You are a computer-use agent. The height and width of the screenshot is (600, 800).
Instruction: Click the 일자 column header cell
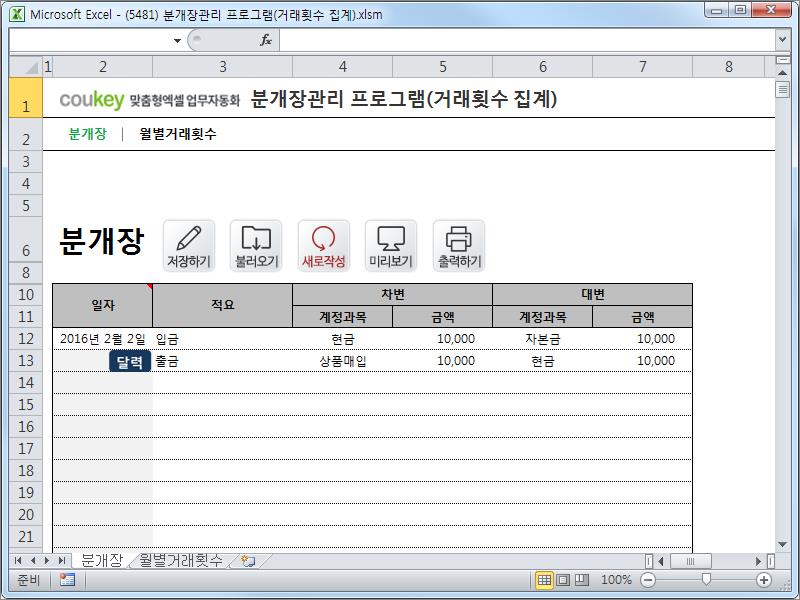(x=103, y=305)
